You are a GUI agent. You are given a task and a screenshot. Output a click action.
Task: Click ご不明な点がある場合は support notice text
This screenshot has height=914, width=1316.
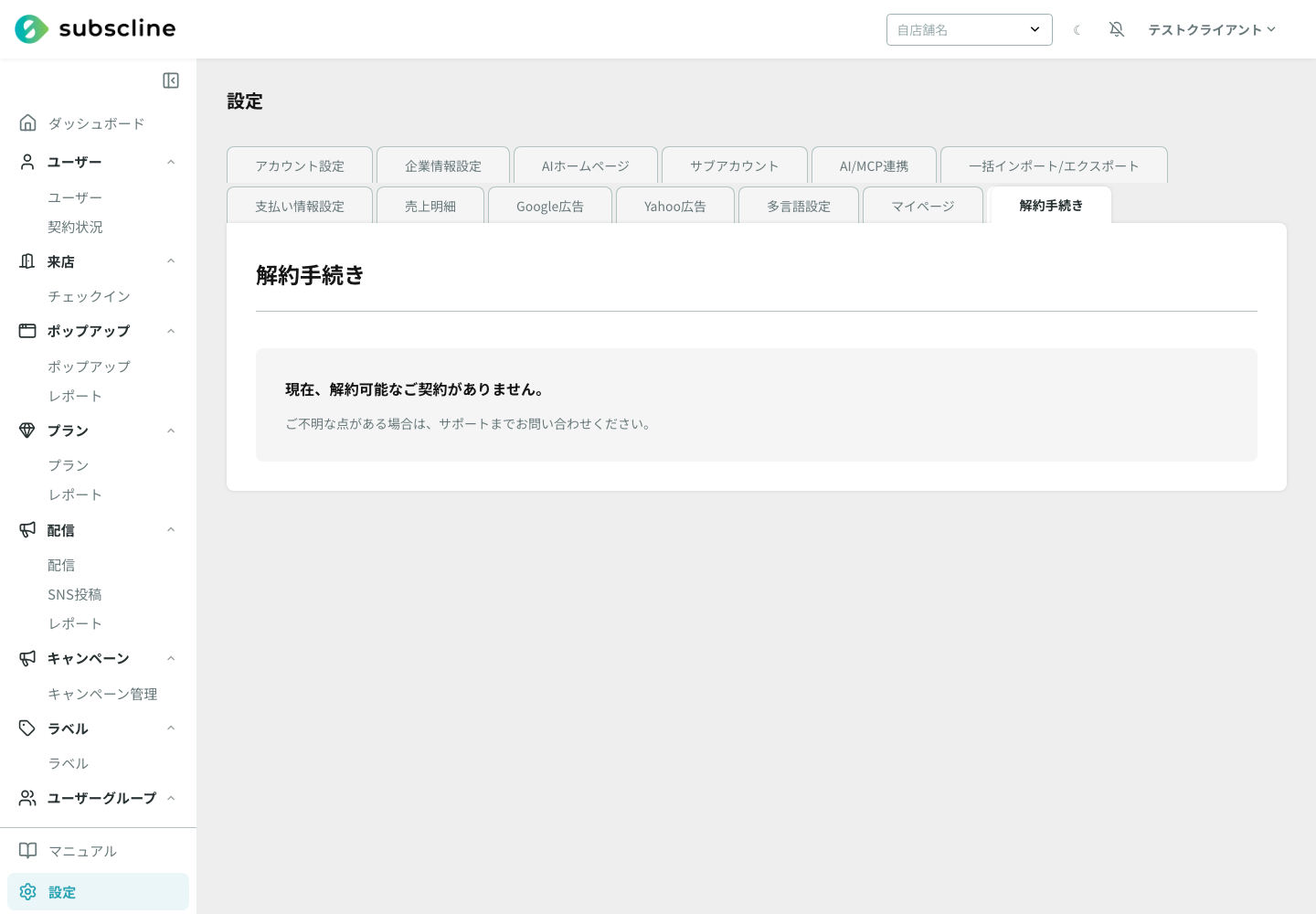click(470, 424)
